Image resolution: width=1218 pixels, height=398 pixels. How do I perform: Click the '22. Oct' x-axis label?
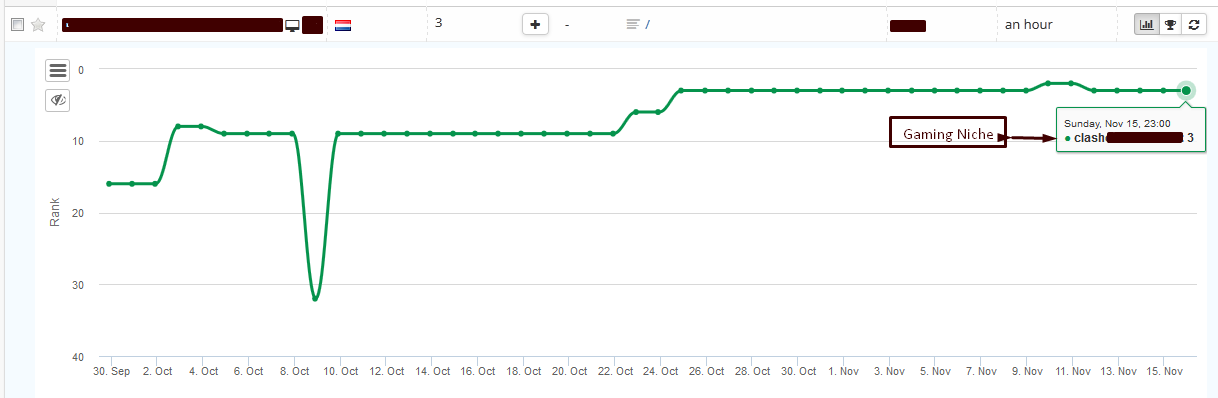[x=615, y=371]
